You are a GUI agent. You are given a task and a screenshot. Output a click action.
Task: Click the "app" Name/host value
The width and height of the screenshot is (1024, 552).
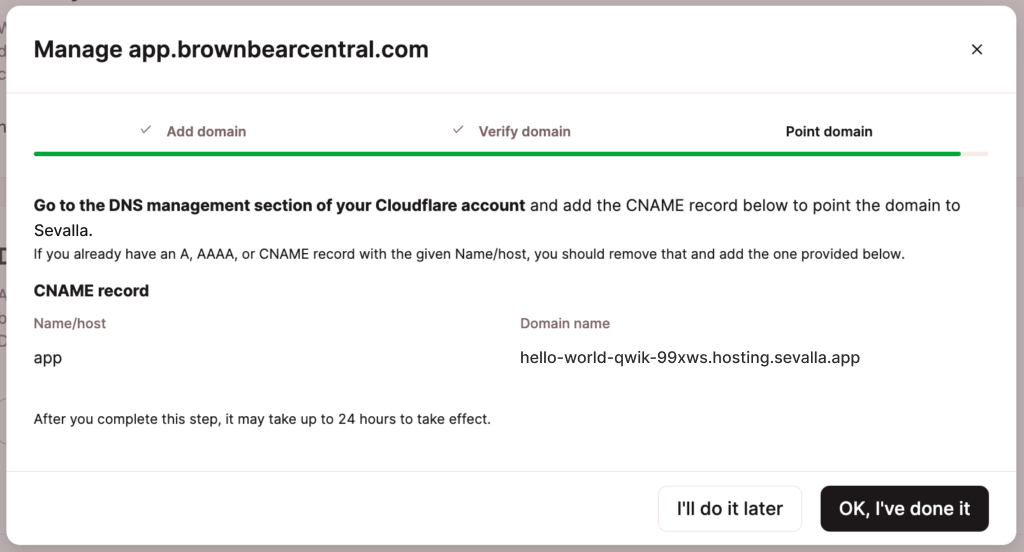[48, 357]
